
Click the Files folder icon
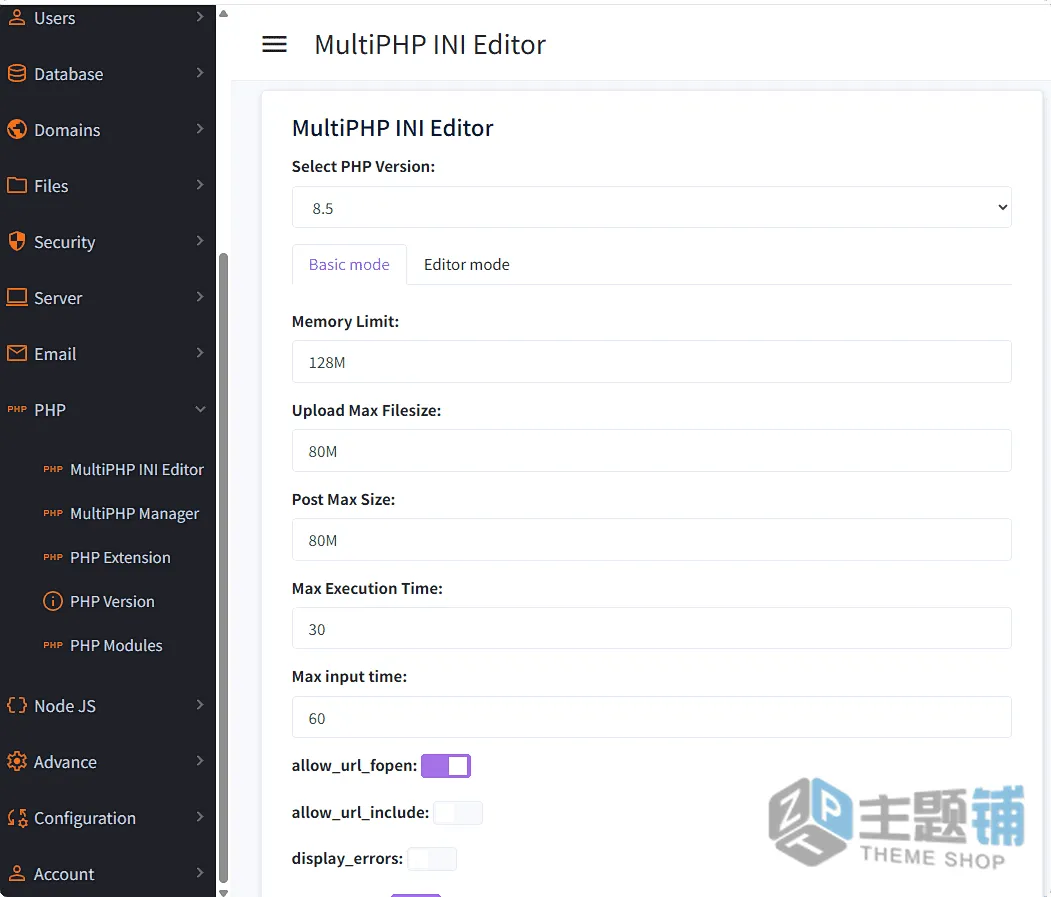coord(17,186)
